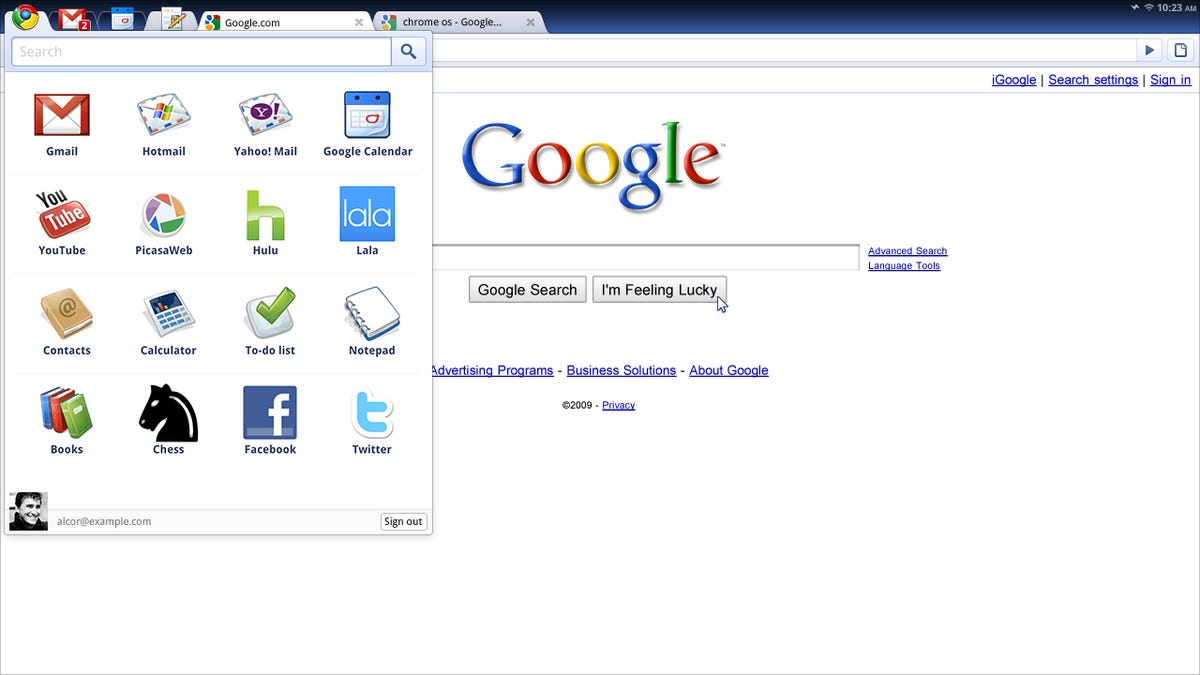Start a game of Chess
Viewport: 1200px width, 675px height.
[167, 418]
